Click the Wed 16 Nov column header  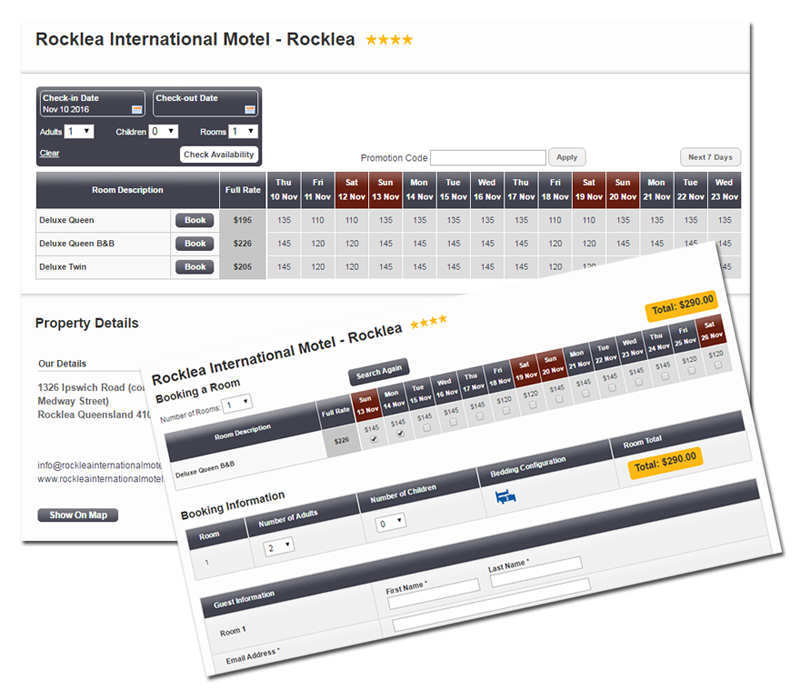point(487,190)
